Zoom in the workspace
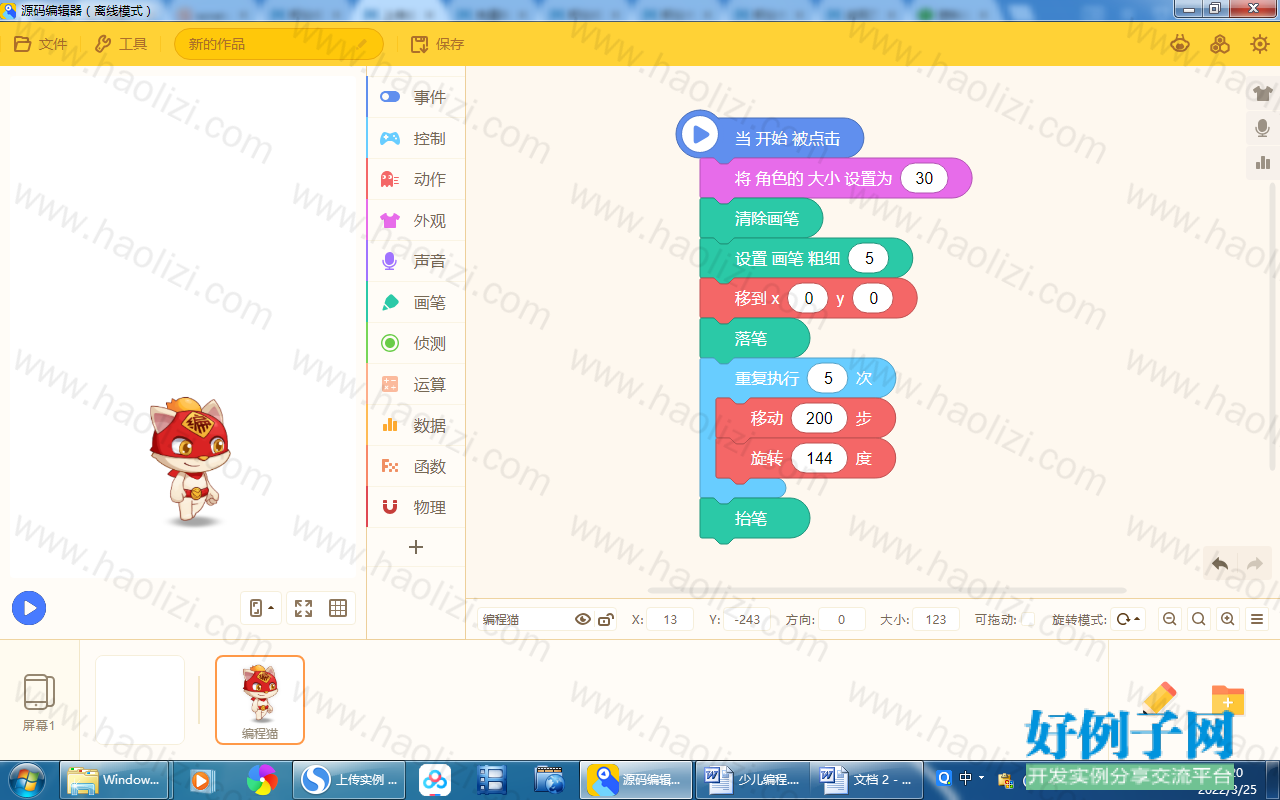 coord(1229,619)
